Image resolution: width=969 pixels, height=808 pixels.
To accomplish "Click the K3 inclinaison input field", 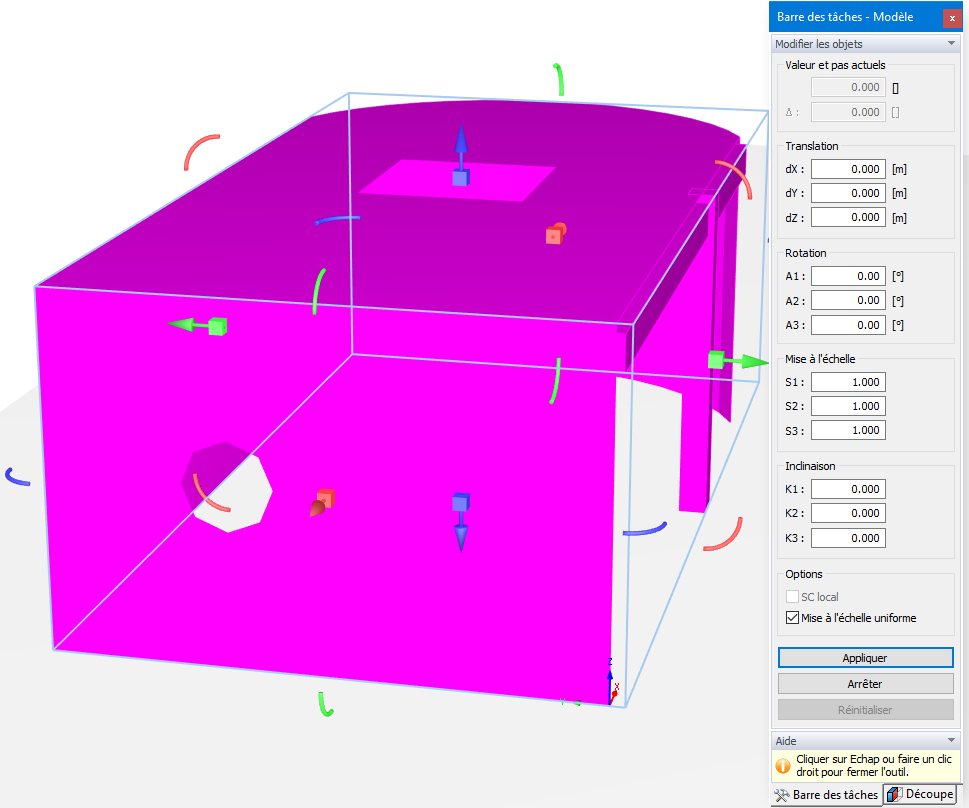I will (x=848, y=538).
